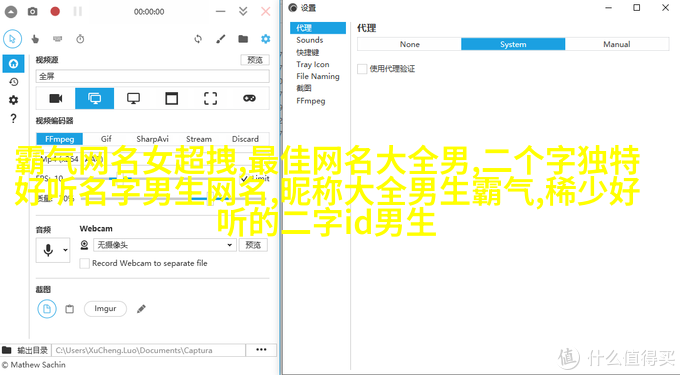Viewport: 680px width, 375px height.
Task: Collapse the Captura window with the up-arrow icon
Action: [x=10, y=12]
